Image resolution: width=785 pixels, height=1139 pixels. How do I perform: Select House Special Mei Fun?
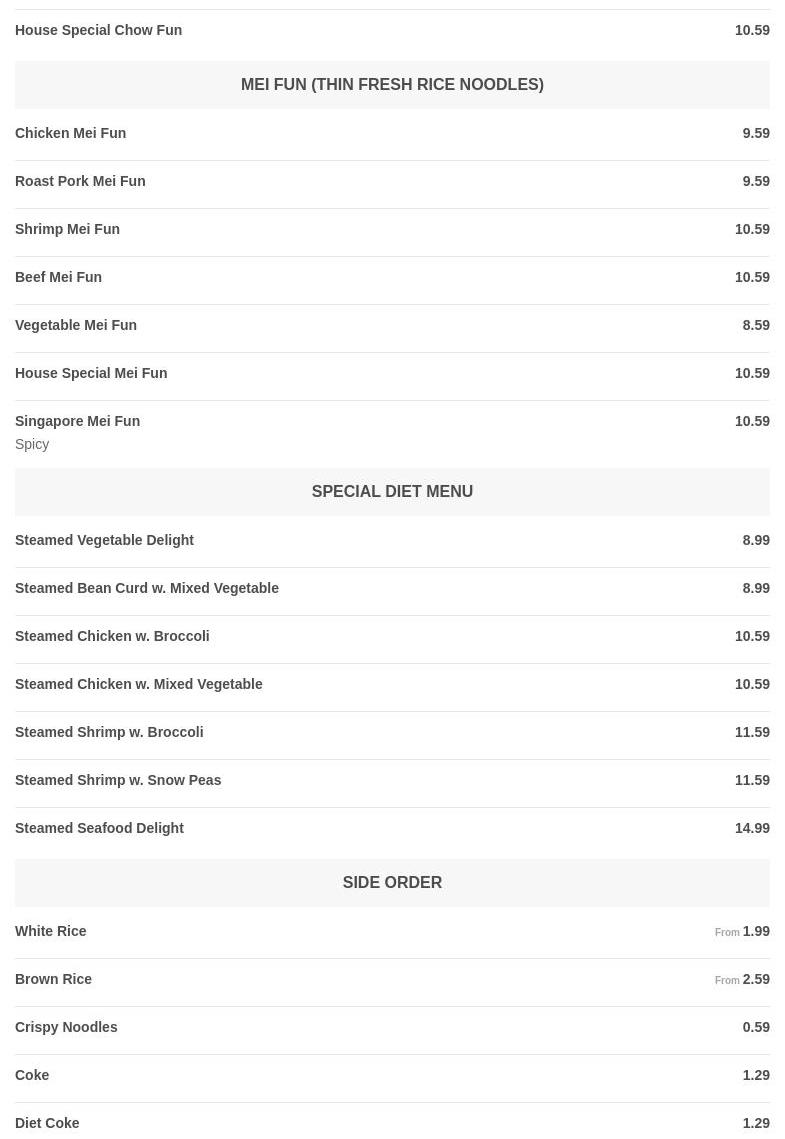tap(91, 373)
